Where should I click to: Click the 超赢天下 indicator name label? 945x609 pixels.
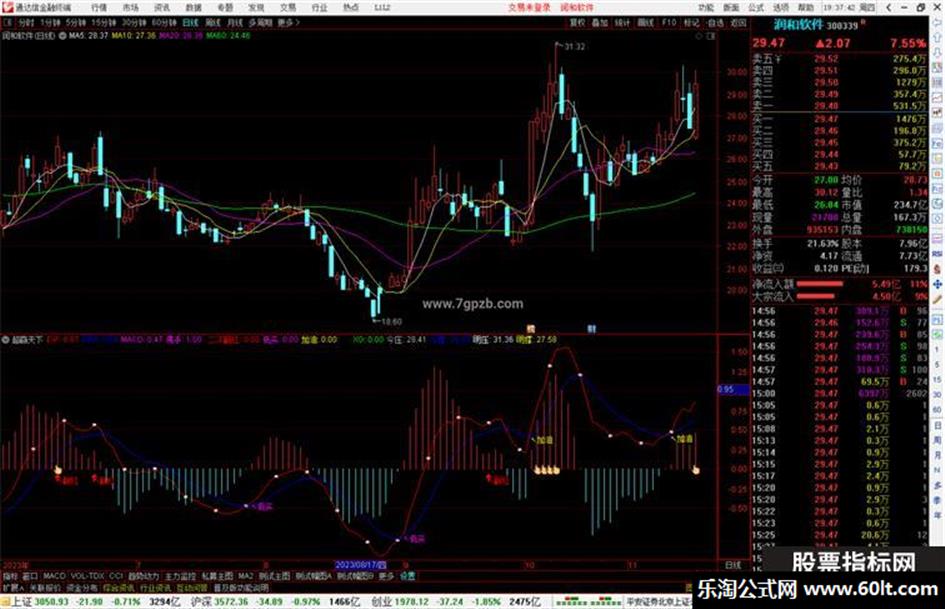coord(27,339)
